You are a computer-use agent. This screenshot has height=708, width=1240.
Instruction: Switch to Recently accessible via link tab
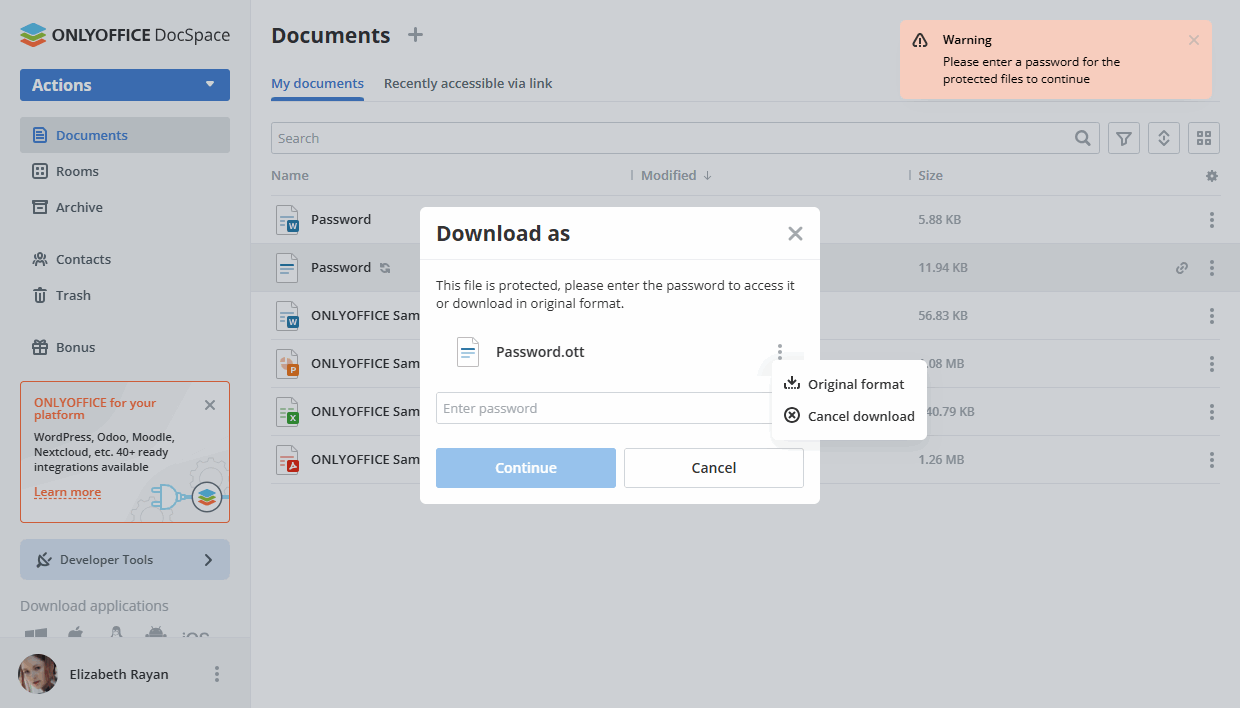[x=468, y=84]
